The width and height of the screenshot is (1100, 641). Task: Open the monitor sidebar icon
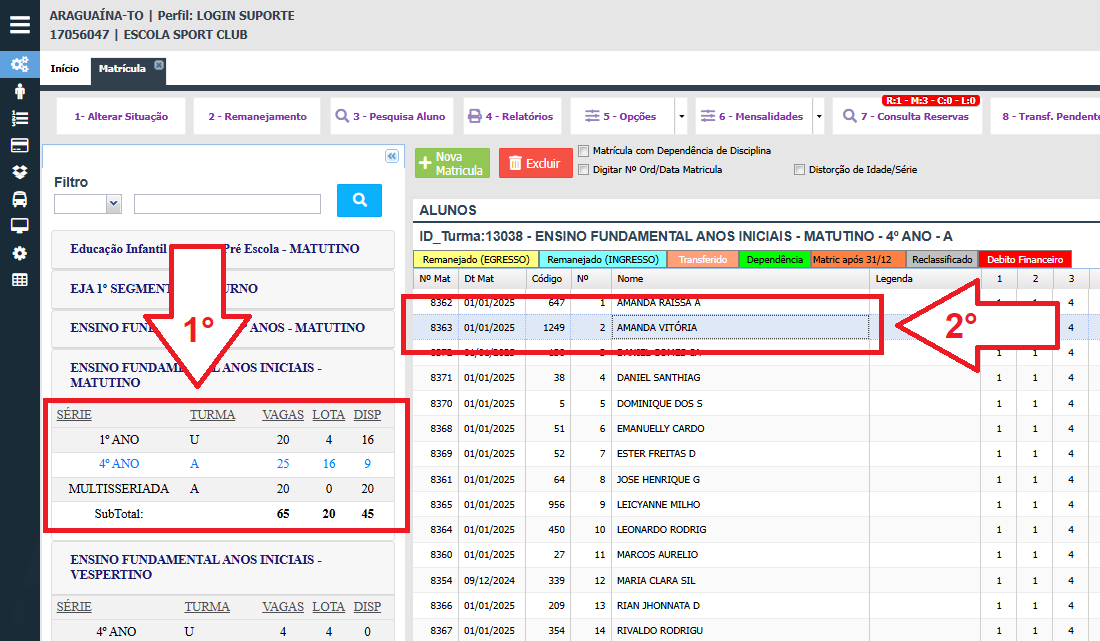20,226
